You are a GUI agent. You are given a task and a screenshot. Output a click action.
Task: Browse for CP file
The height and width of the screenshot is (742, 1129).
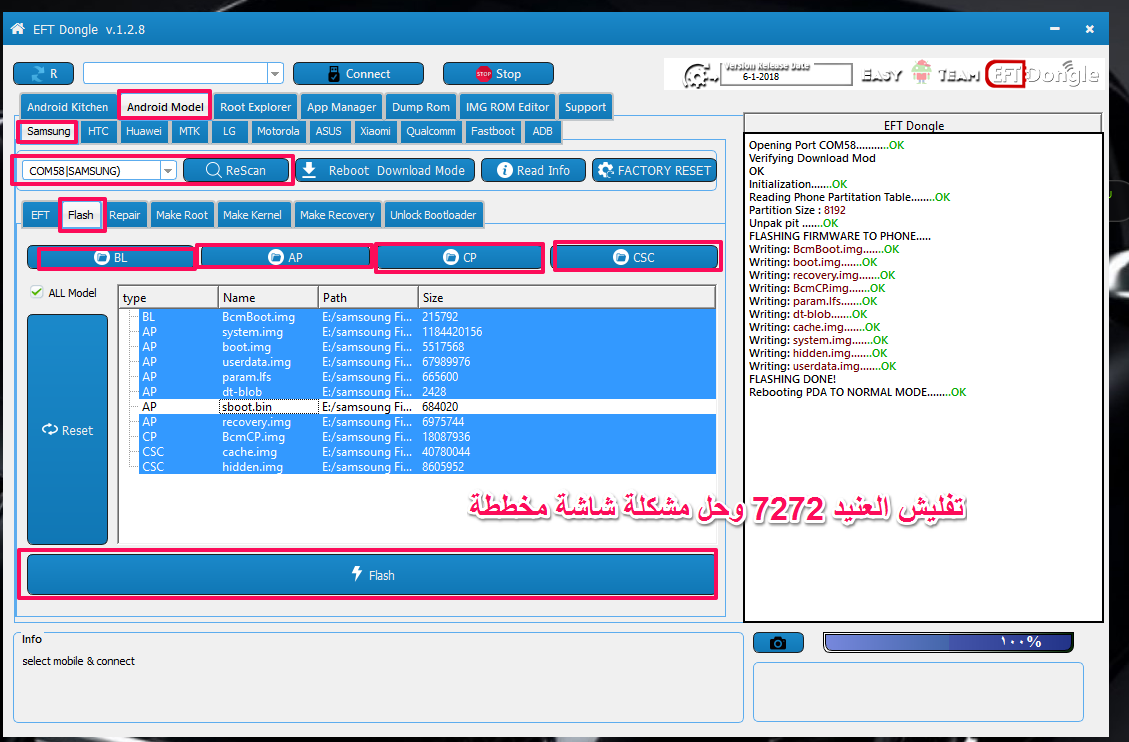point(460,257)
